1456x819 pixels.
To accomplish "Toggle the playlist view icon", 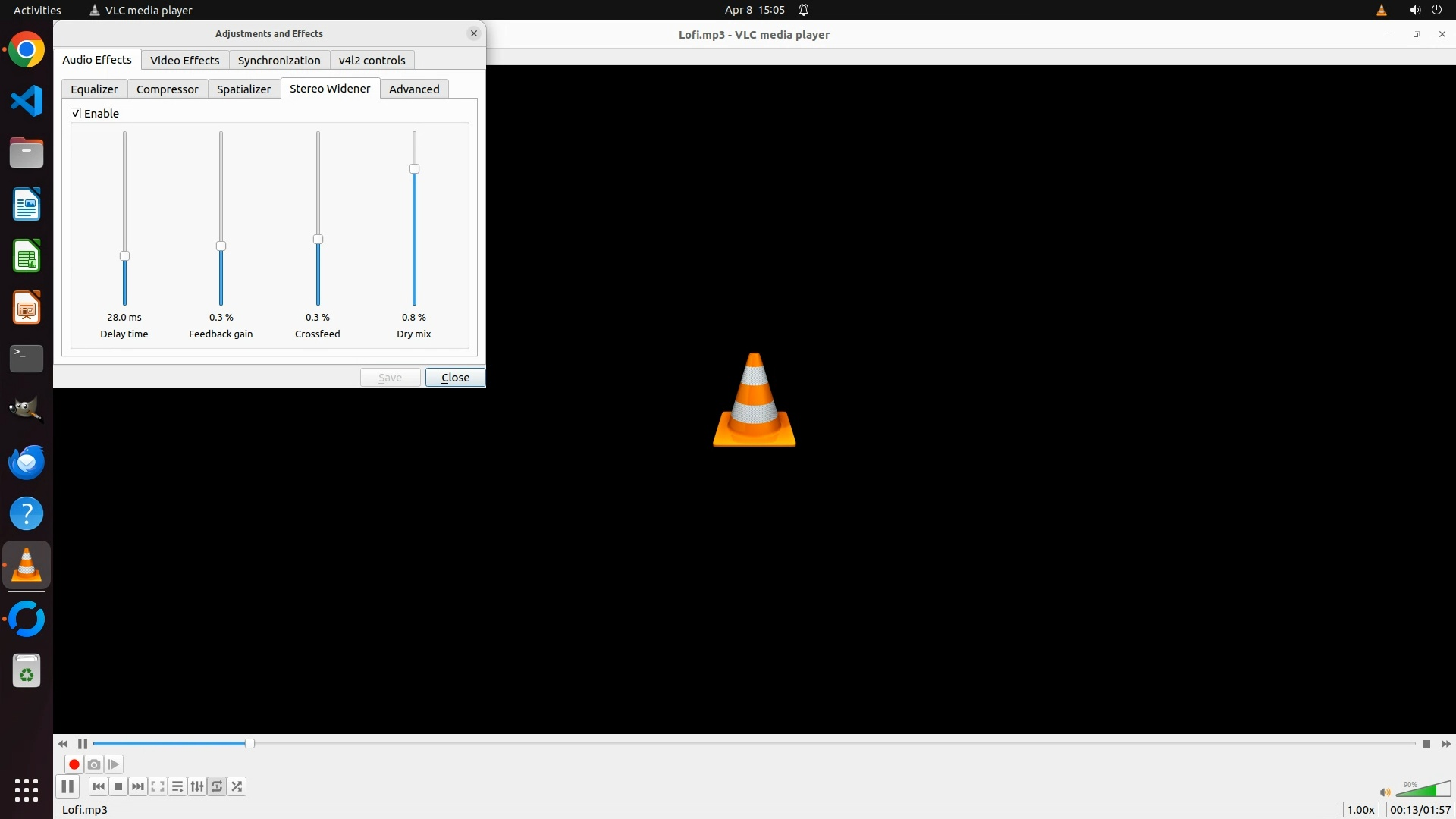I will [177, 786].
